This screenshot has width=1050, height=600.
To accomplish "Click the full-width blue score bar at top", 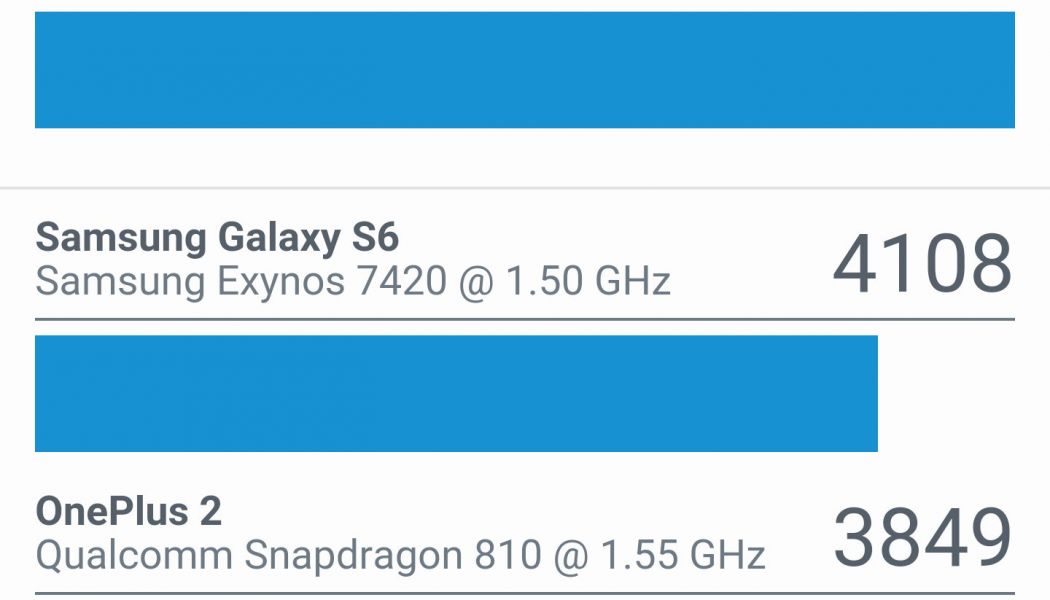I will point(525,70).
